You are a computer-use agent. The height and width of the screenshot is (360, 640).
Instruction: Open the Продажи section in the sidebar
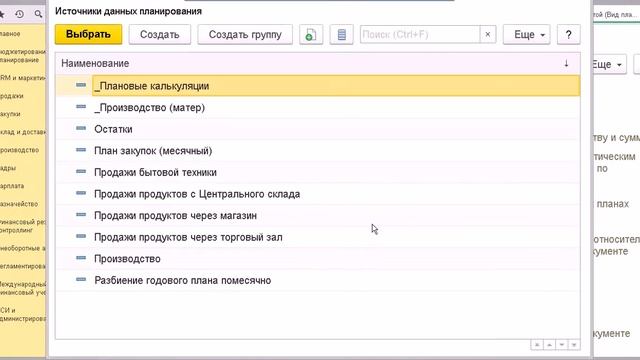pos(12,96)
